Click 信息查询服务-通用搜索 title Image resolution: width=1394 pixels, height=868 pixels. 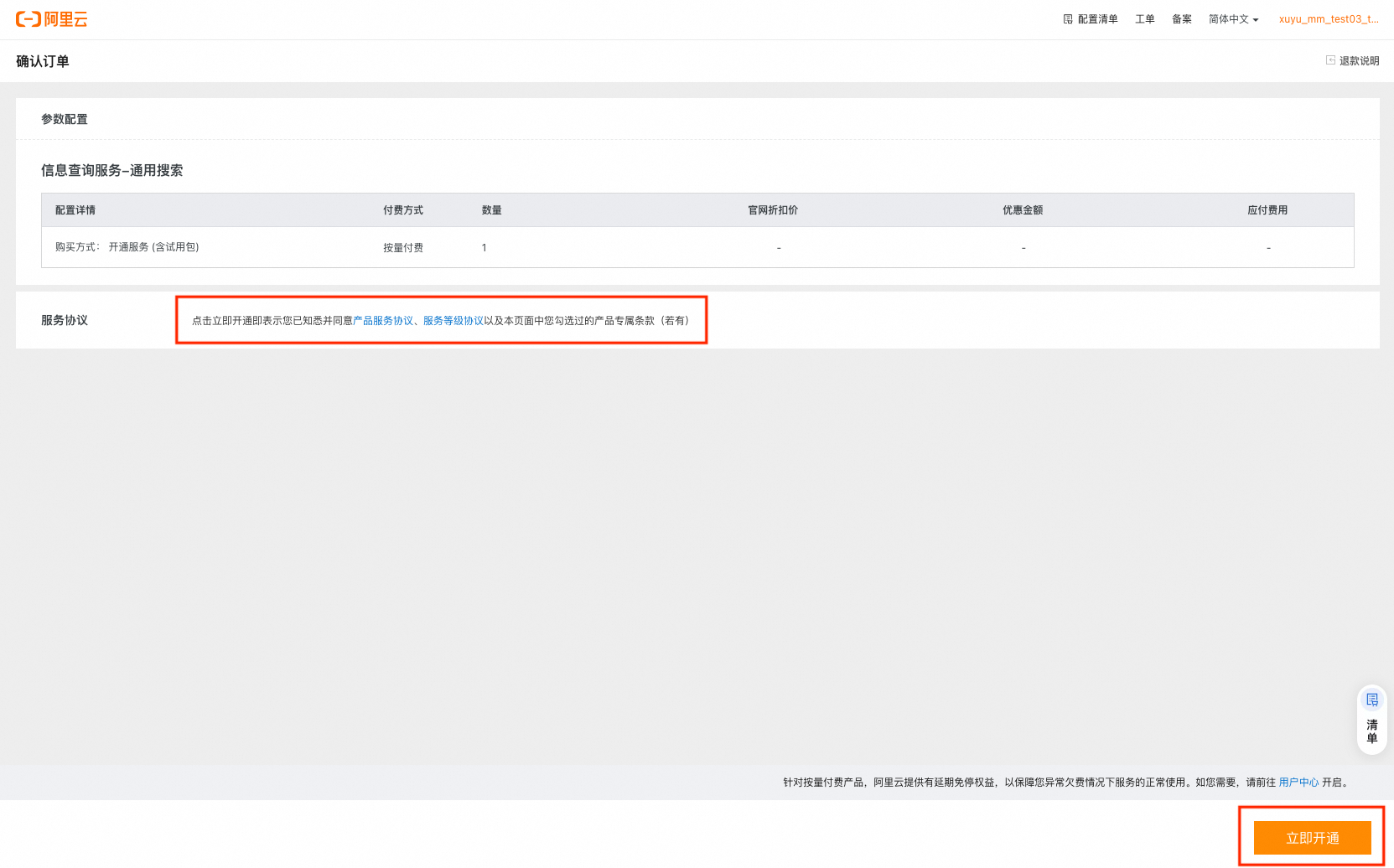pos(111,170)
